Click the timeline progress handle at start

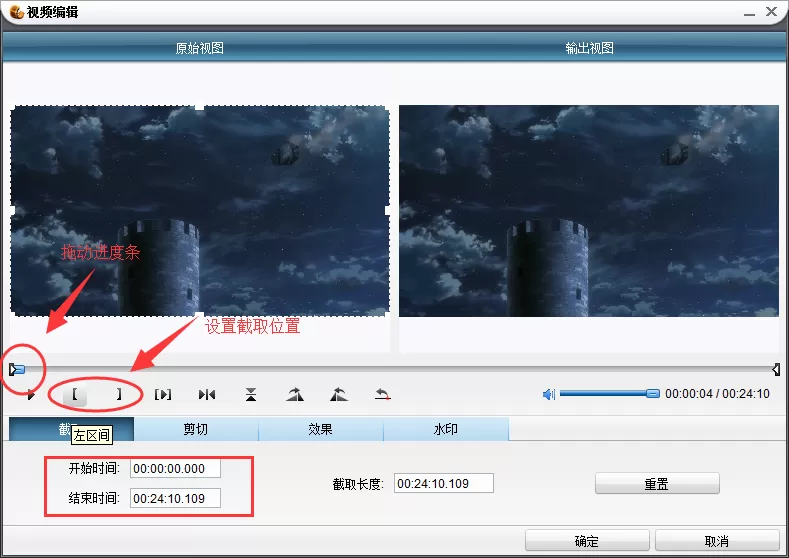pyautogui.click(x=17, y=370)
